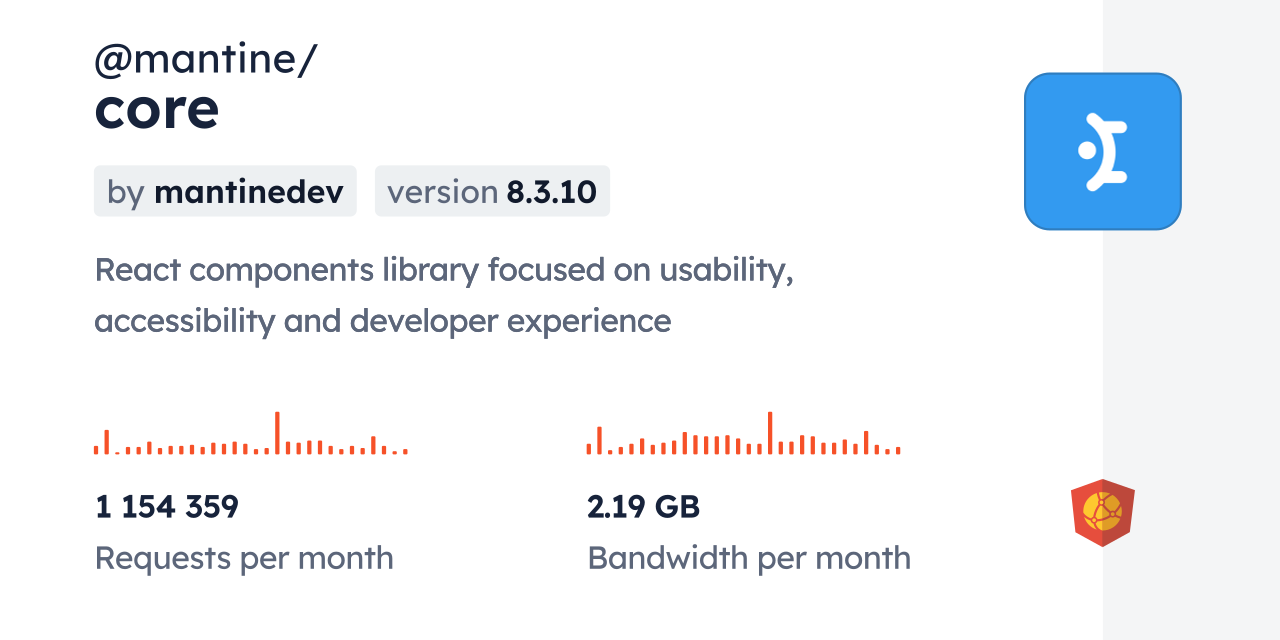Select the "2.19 GB" bandwidth value
The height and width of the screenshot is (640, 1280).
[643, 507]
